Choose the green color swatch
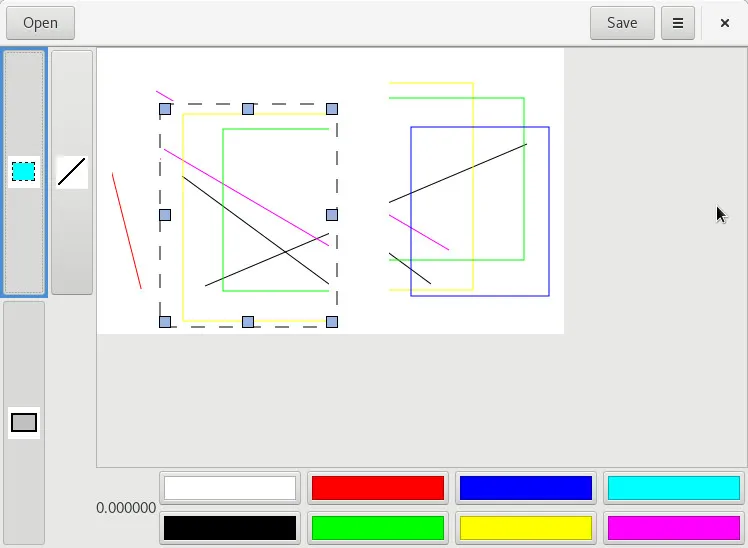748x548 pixels. (378, 528)
